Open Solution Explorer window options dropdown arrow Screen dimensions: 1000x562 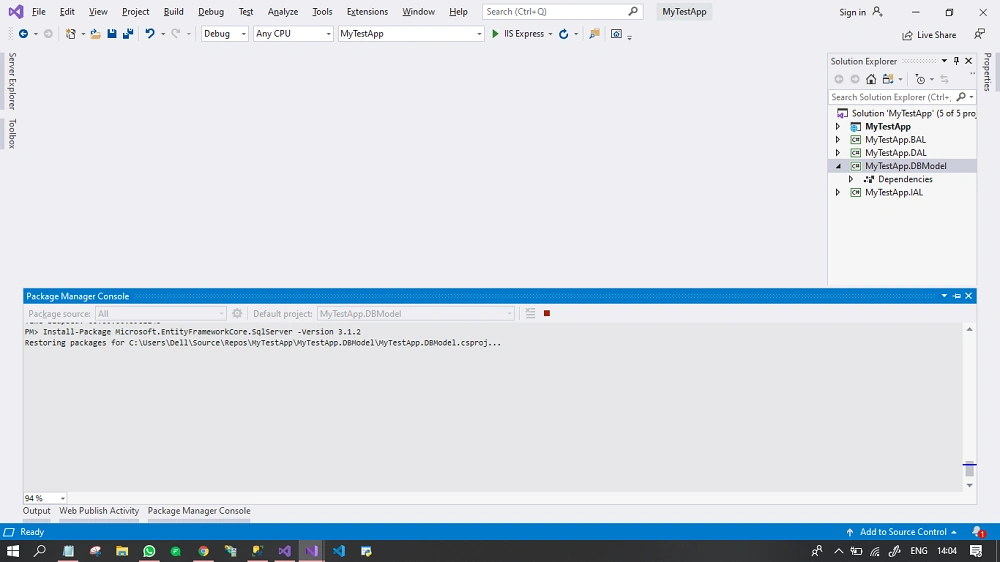945,61
